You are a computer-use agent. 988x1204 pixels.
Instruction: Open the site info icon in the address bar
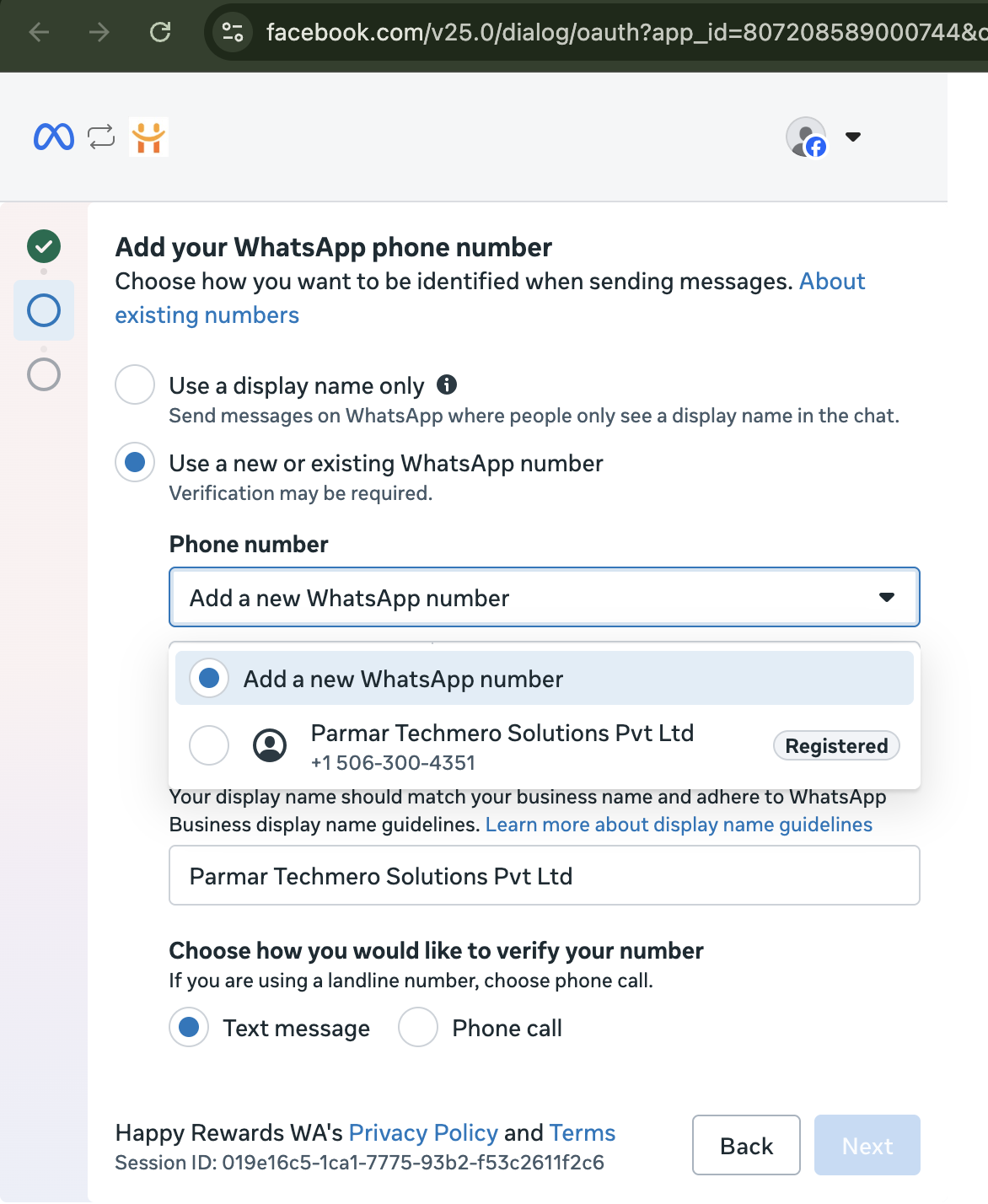(x=232, y=32)
